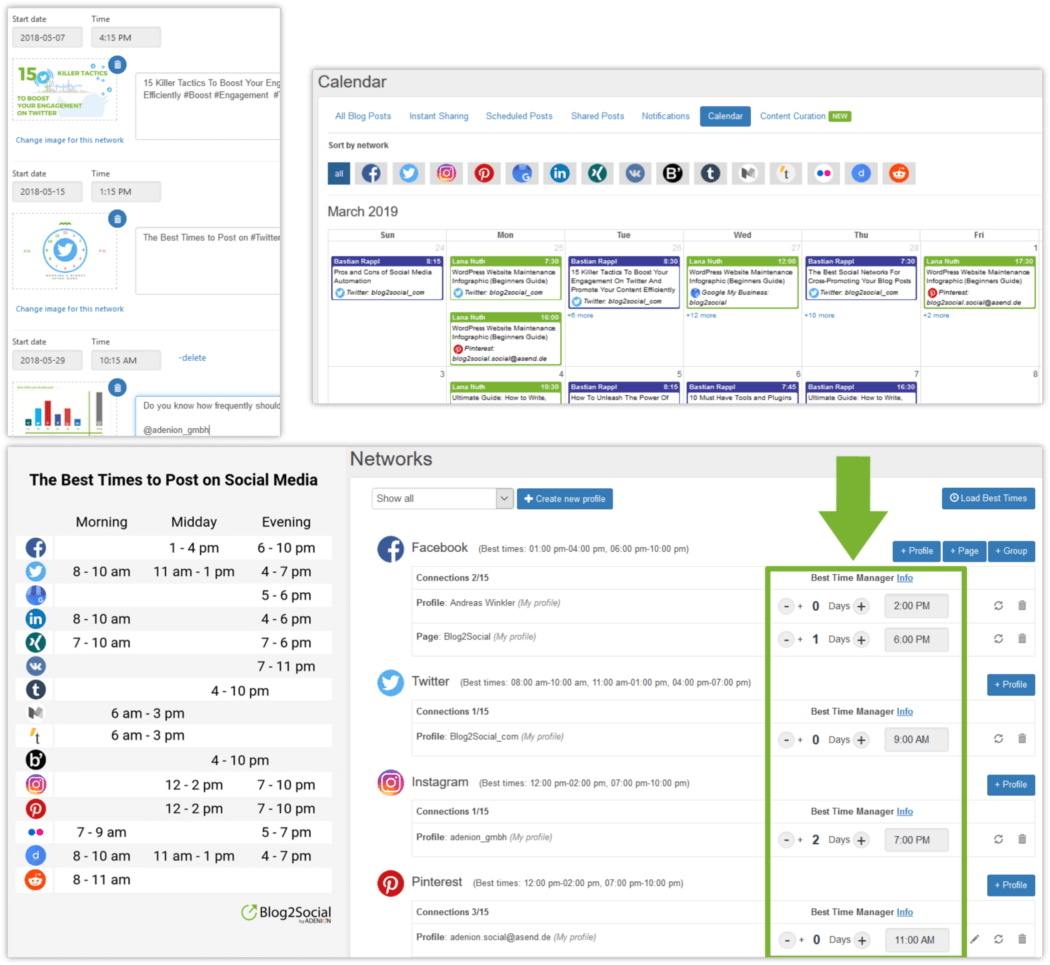This screenshot has height=965, width=1050.
Task: Decrease days for Instagram adenion_gmbh profile
Action: point(786,840)
